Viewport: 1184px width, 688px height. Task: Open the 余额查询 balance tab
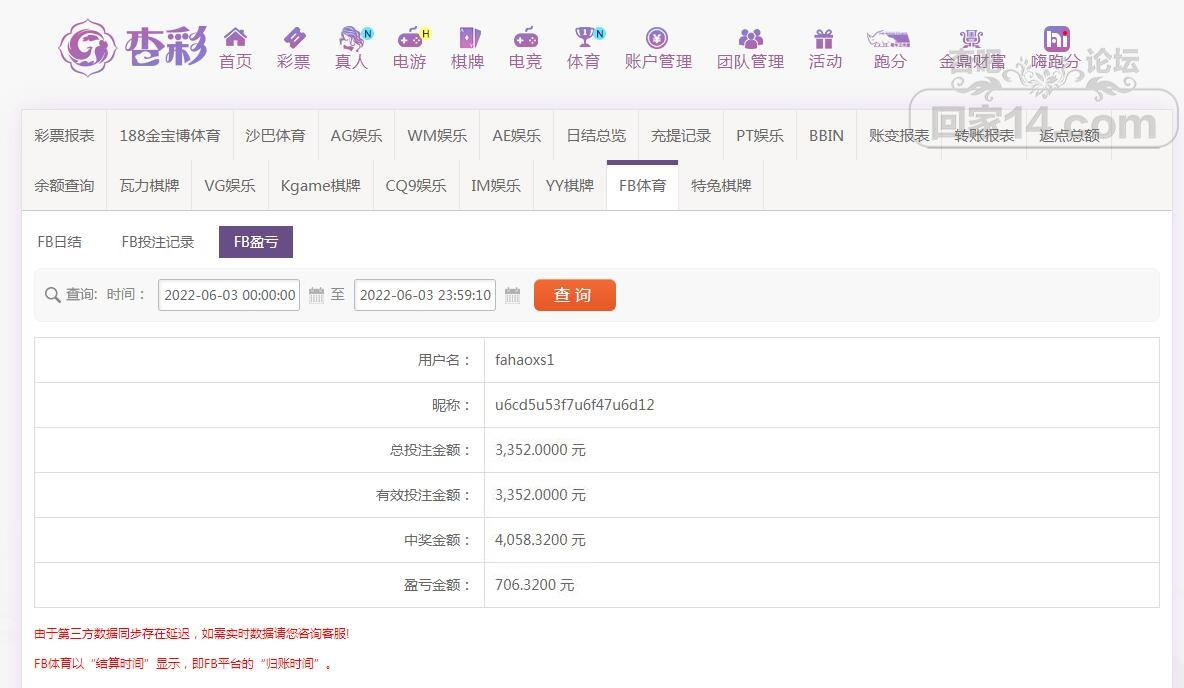pyautogui.click(x=64, y=186)
